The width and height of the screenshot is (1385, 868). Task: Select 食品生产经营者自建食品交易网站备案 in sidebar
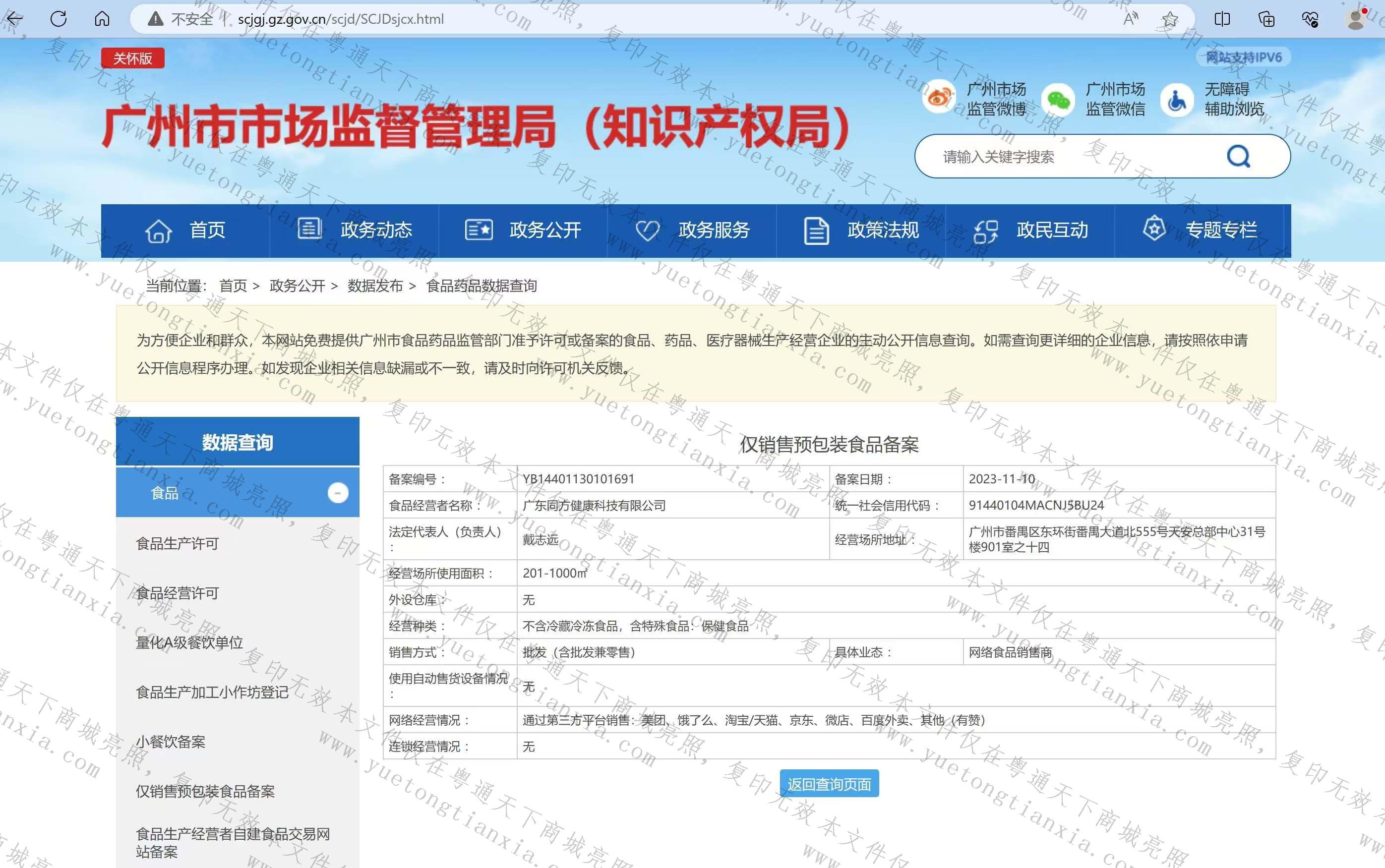(x=233, y=842)
